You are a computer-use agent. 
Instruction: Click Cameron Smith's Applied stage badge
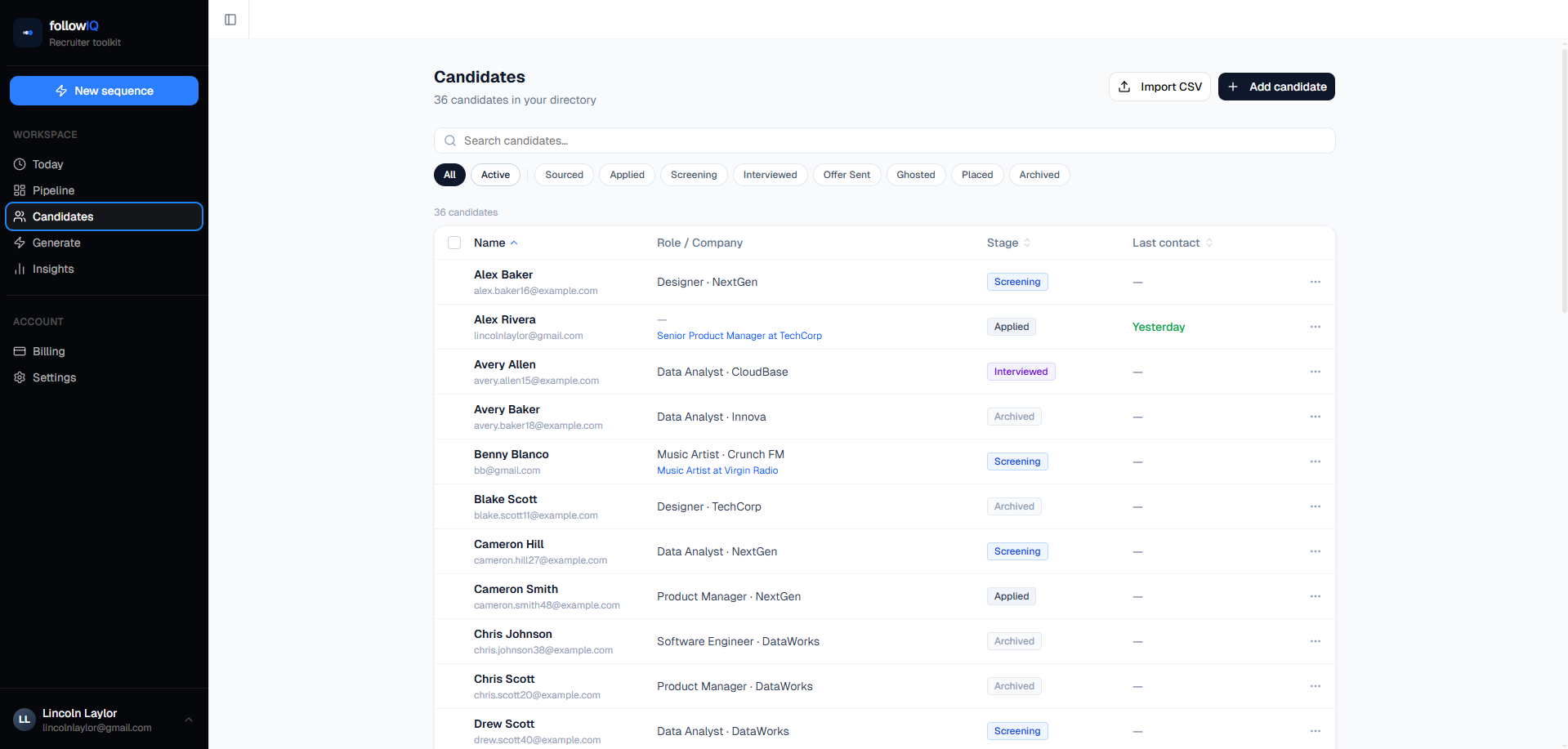[x=1012, y=596]
